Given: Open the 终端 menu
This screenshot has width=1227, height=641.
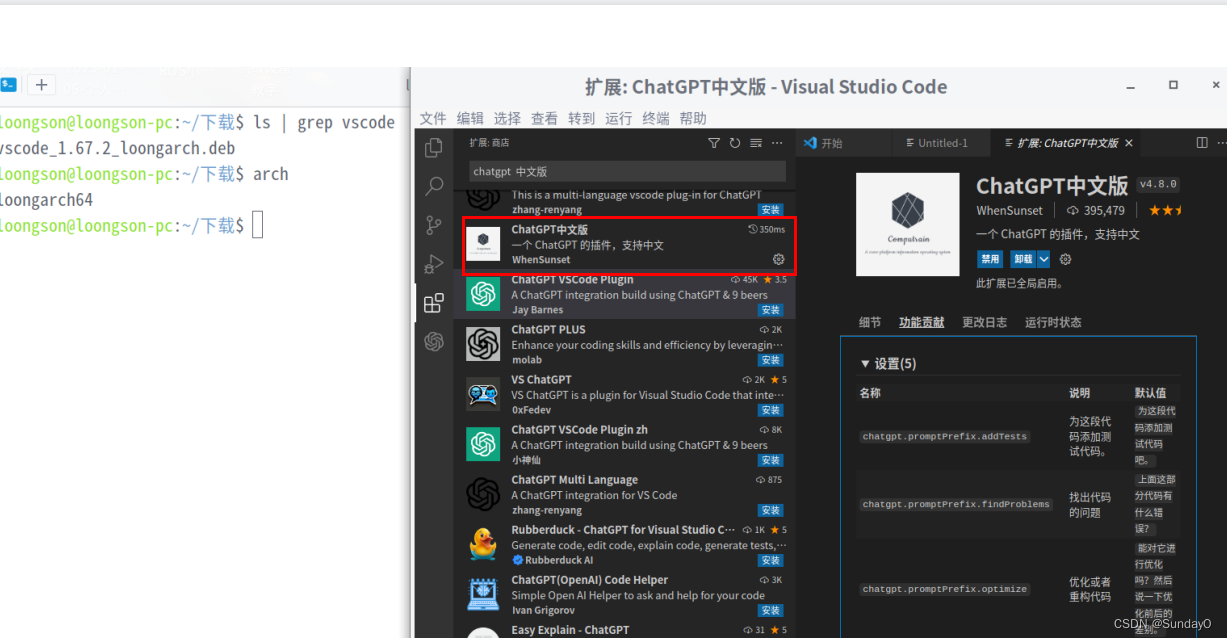Looking at the screenshot, I should (x=656, y=118).
